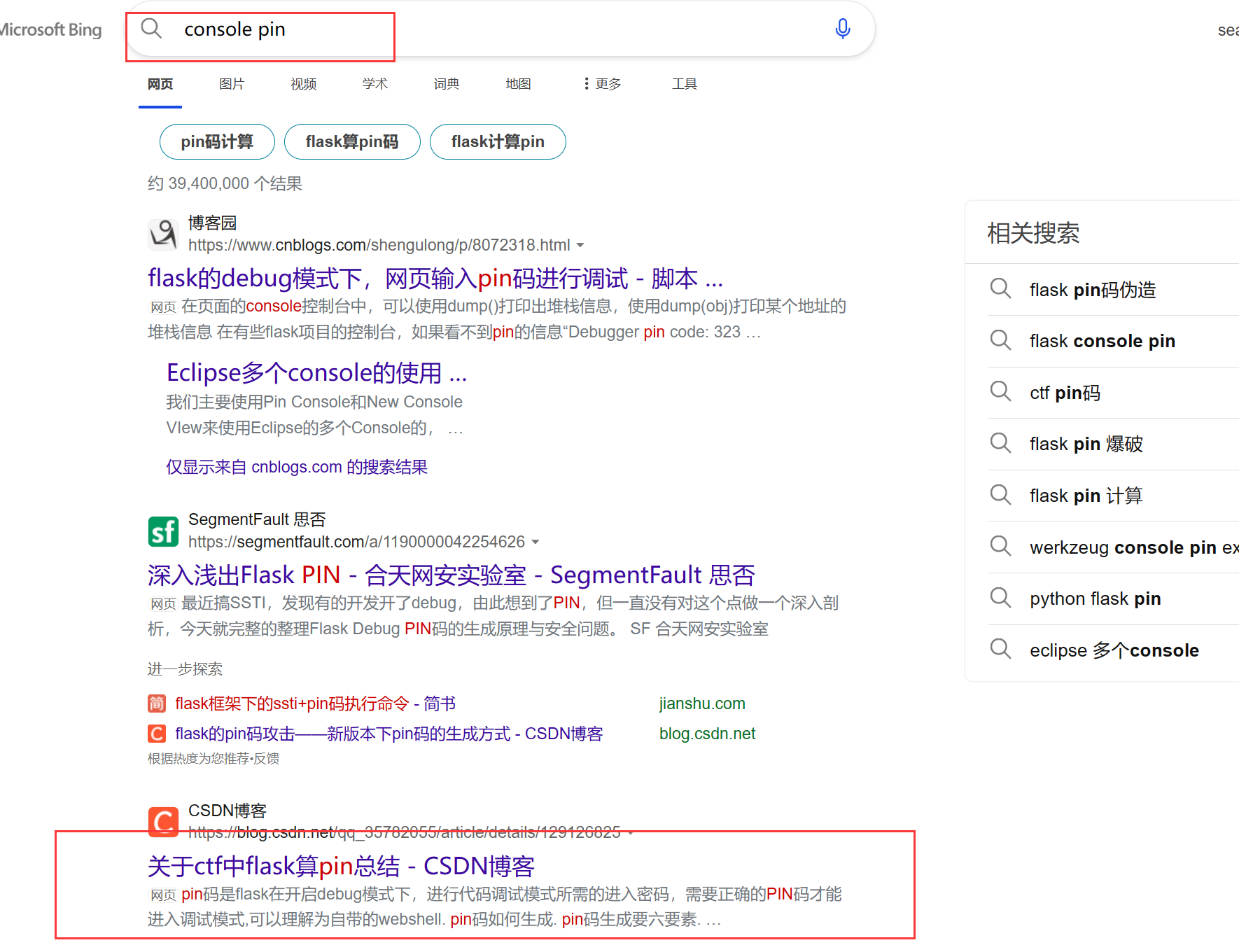Click the microphone voice search icon
Image resolution: width=1239 pixels, height=952 pixels.
click(843, 29)
